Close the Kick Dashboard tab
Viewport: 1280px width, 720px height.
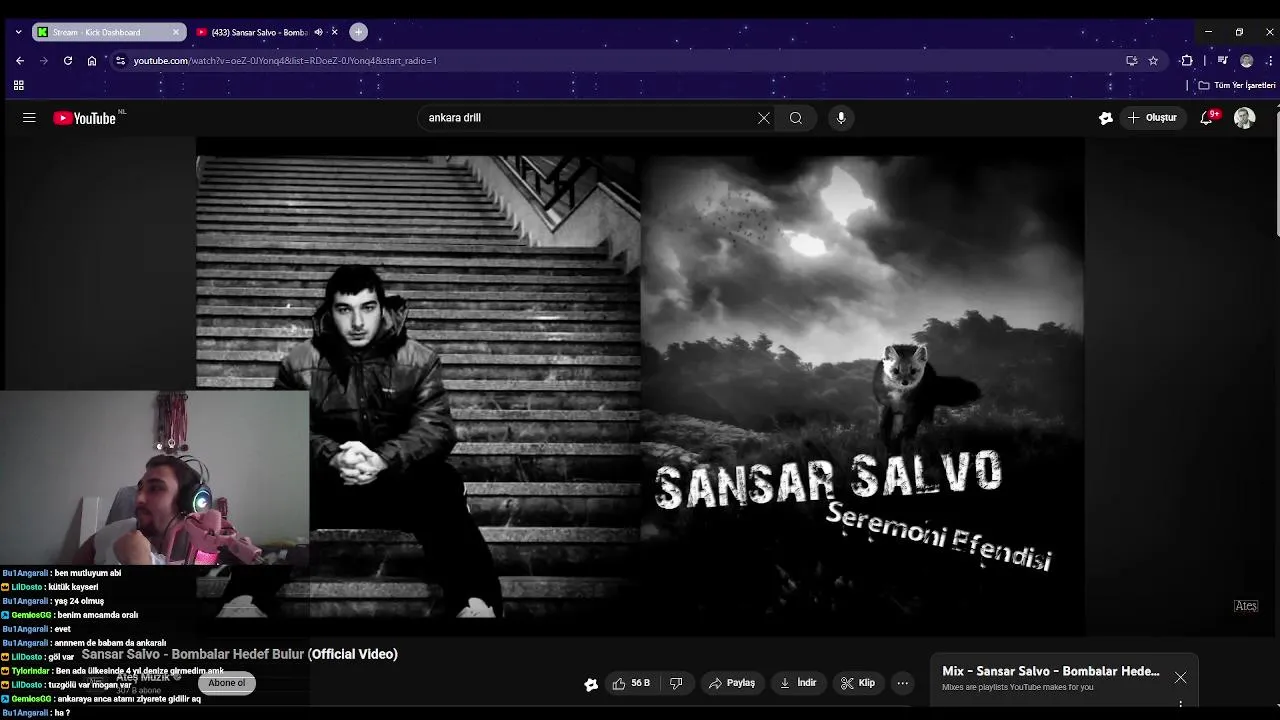(x=176, y=32)
